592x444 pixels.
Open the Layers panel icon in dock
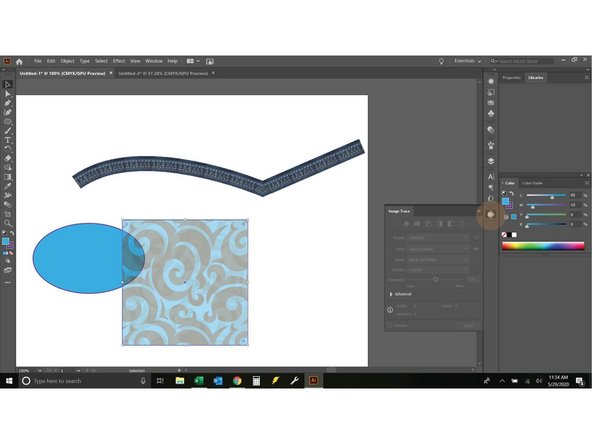pyautogui.click(x=490, y=161)
